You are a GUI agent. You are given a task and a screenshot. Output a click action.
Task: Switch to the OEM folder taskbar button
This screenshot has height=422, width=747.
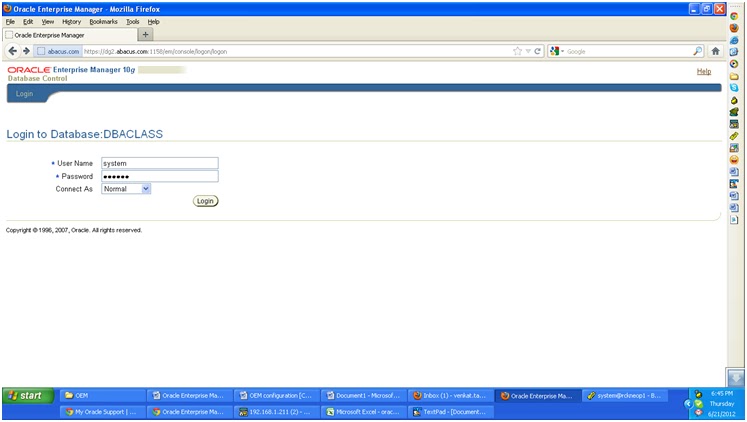[102, 395]
